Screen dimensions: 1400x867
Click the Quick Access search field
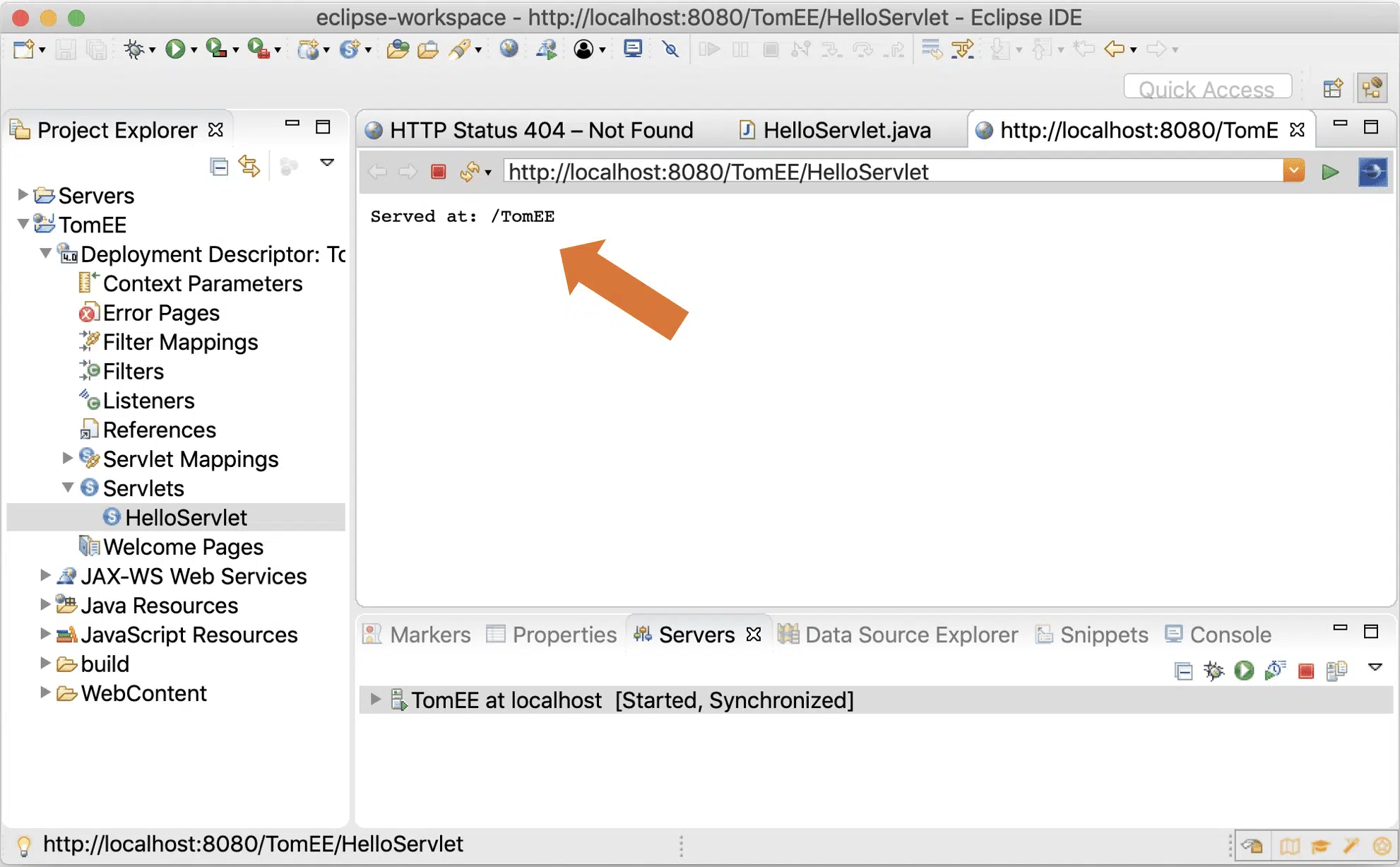(x=1206, y=88)
